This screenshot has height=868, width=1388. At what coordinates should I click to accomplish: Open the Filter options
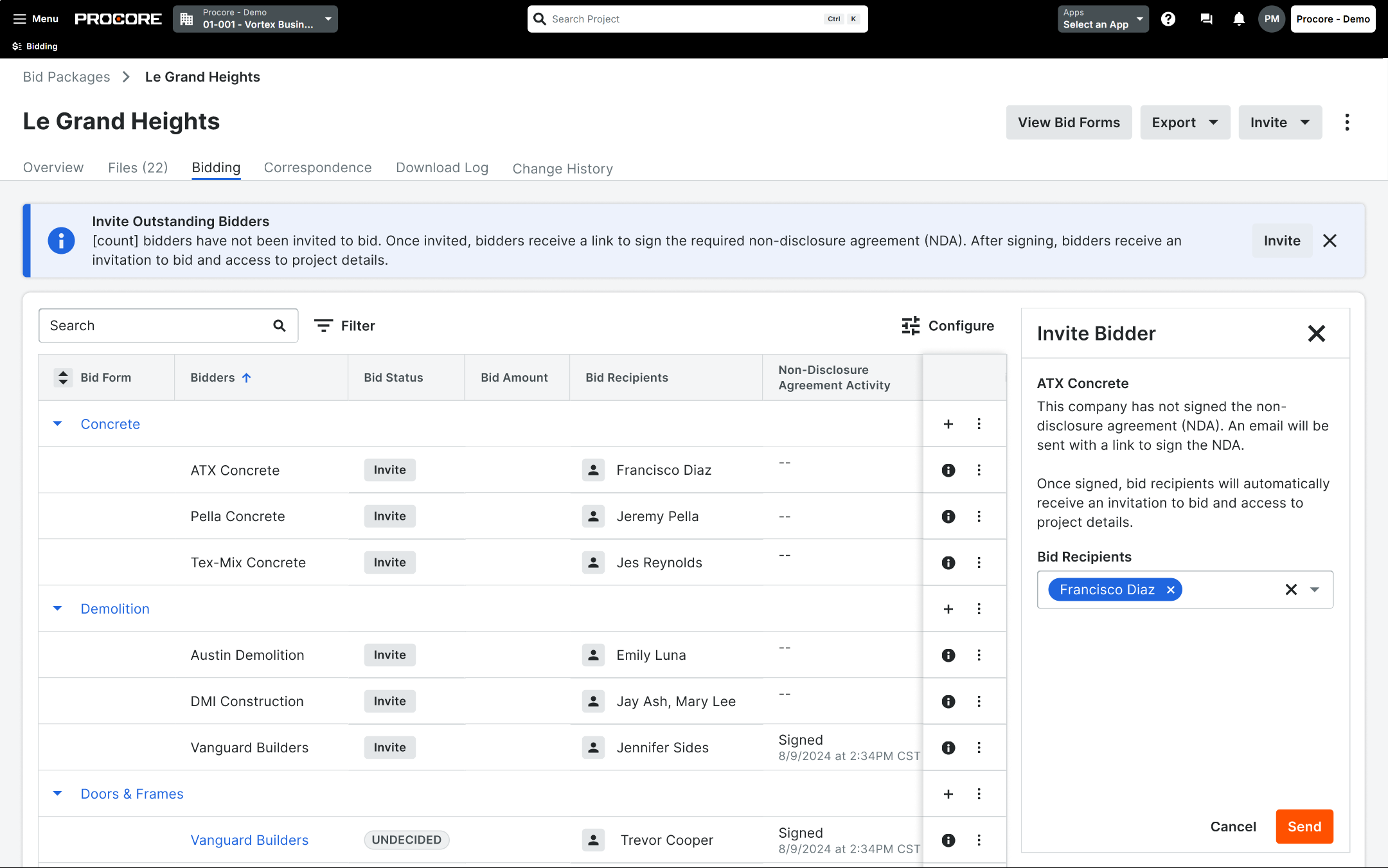[x=345, y=326]
